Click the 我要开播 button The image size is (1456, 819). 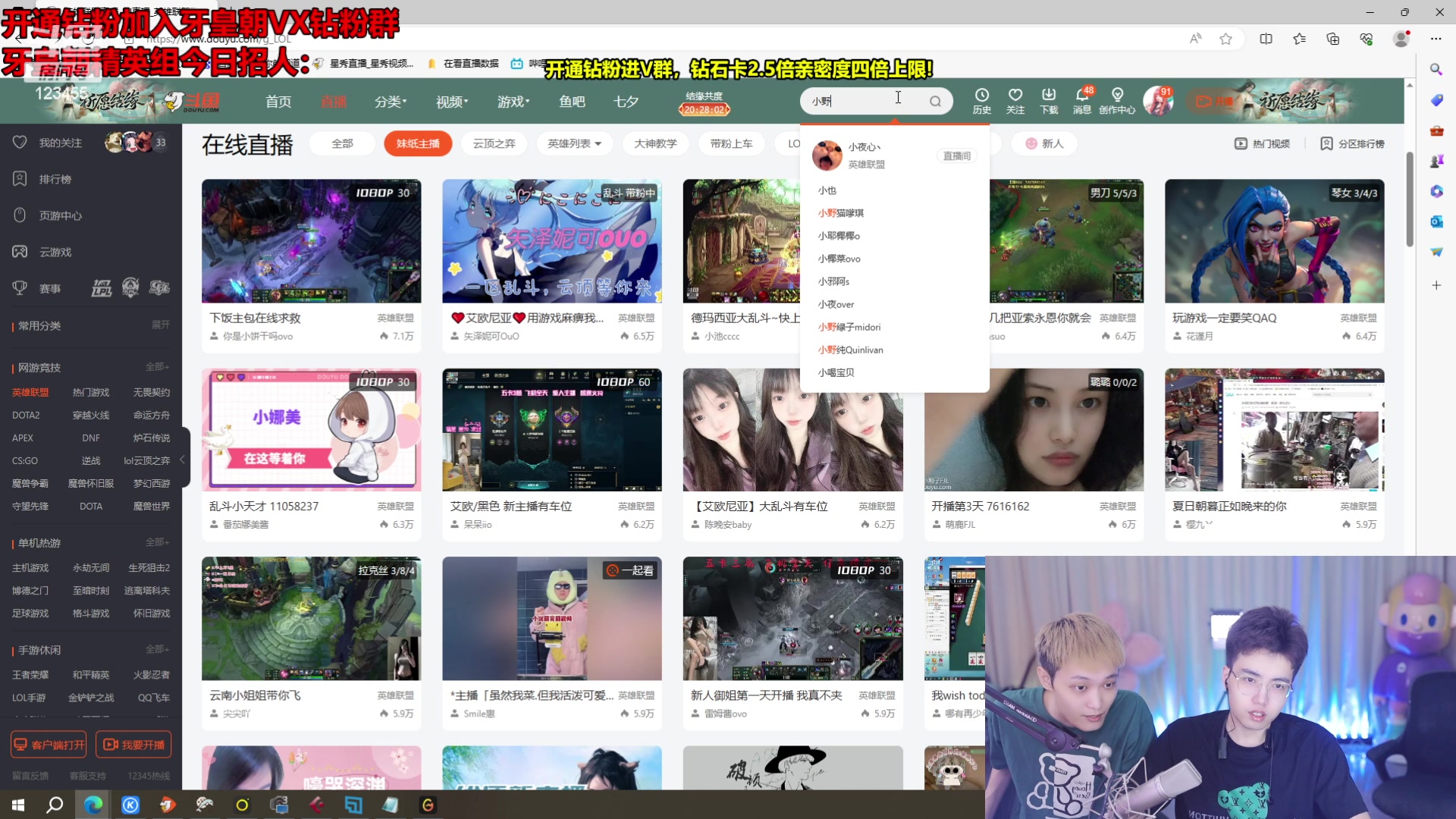[x=133, y=745]
